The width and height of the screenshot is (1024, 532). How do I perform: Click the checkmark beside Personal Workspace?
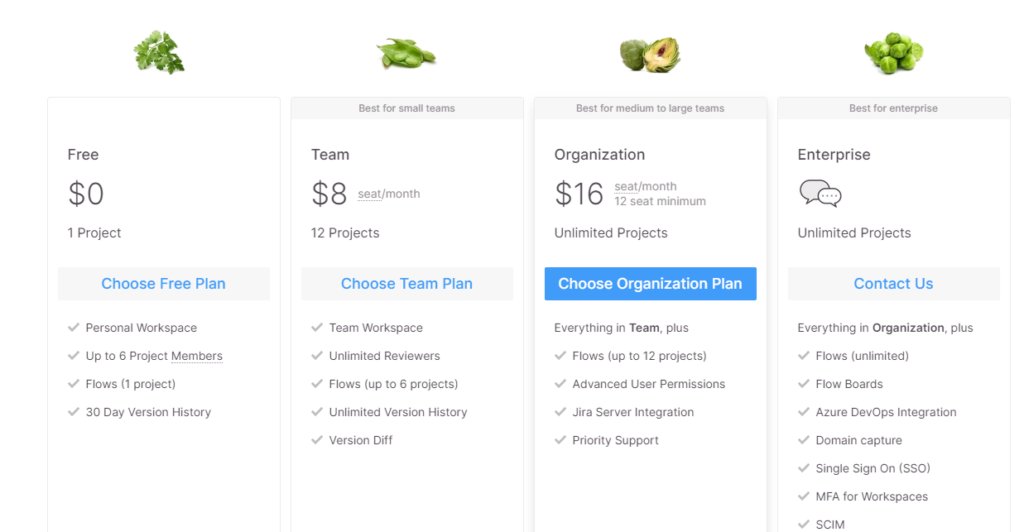tap(74, 327)
